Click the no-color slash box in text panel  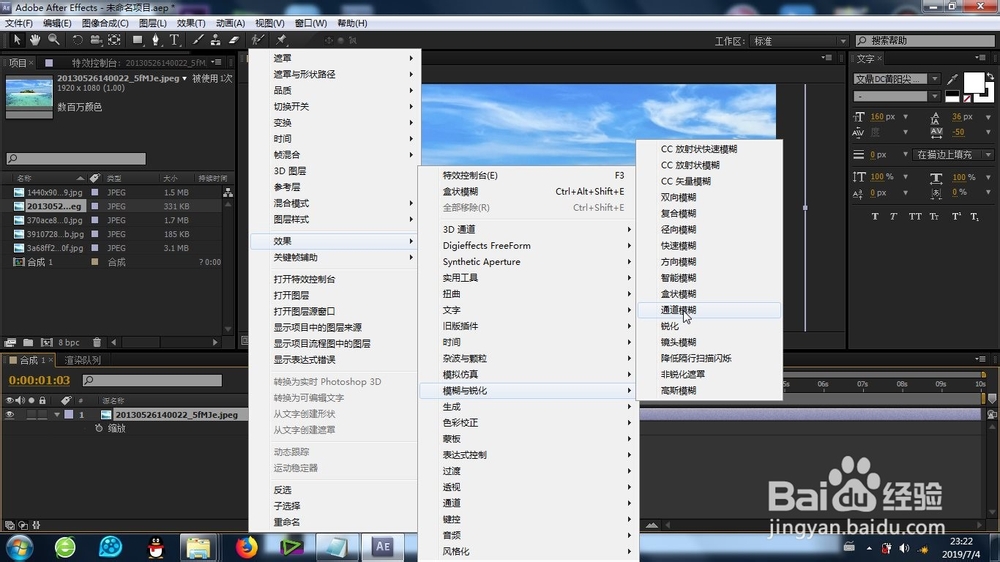(x=967, y=98)
